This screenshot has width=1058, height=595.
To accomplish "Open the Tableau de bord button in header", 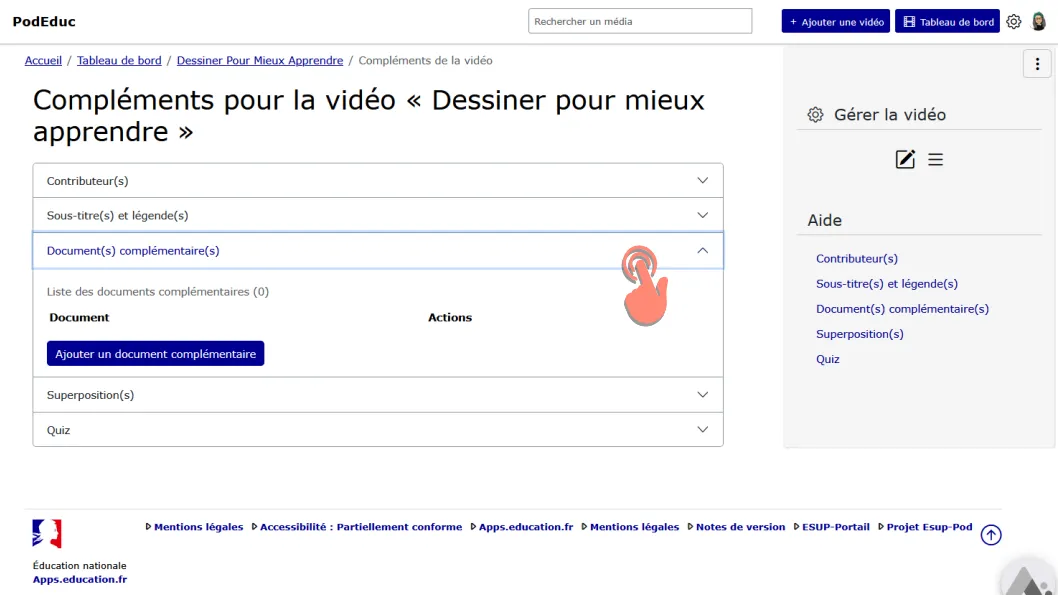I will click(947, 22).
